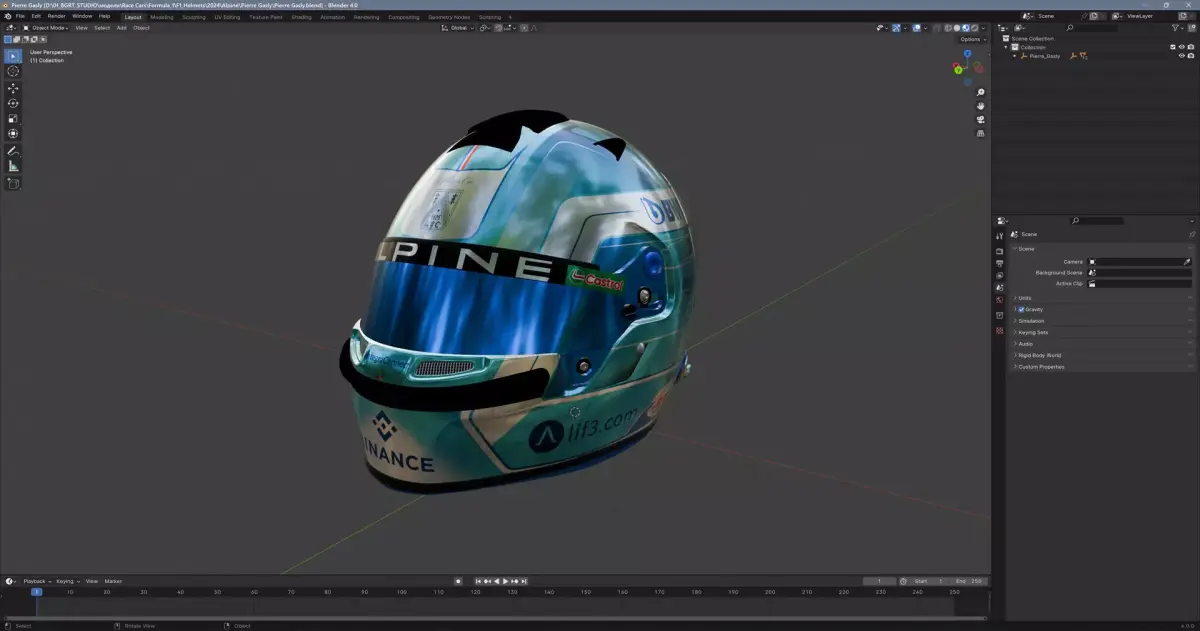The width and height of the screenshot is (1200, 631).
Task: Disable Pierre_Gasly render camera icon
Action: [1190, 56]
